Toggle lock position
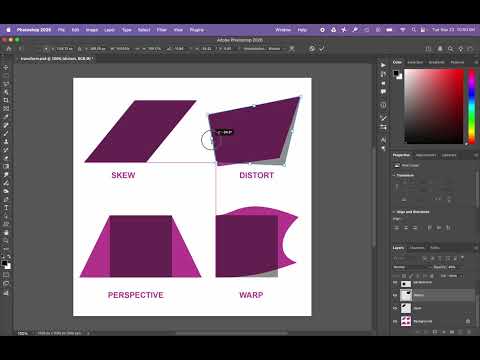The height and width of the screenshot is (360, 480). (x=418, y=276)
